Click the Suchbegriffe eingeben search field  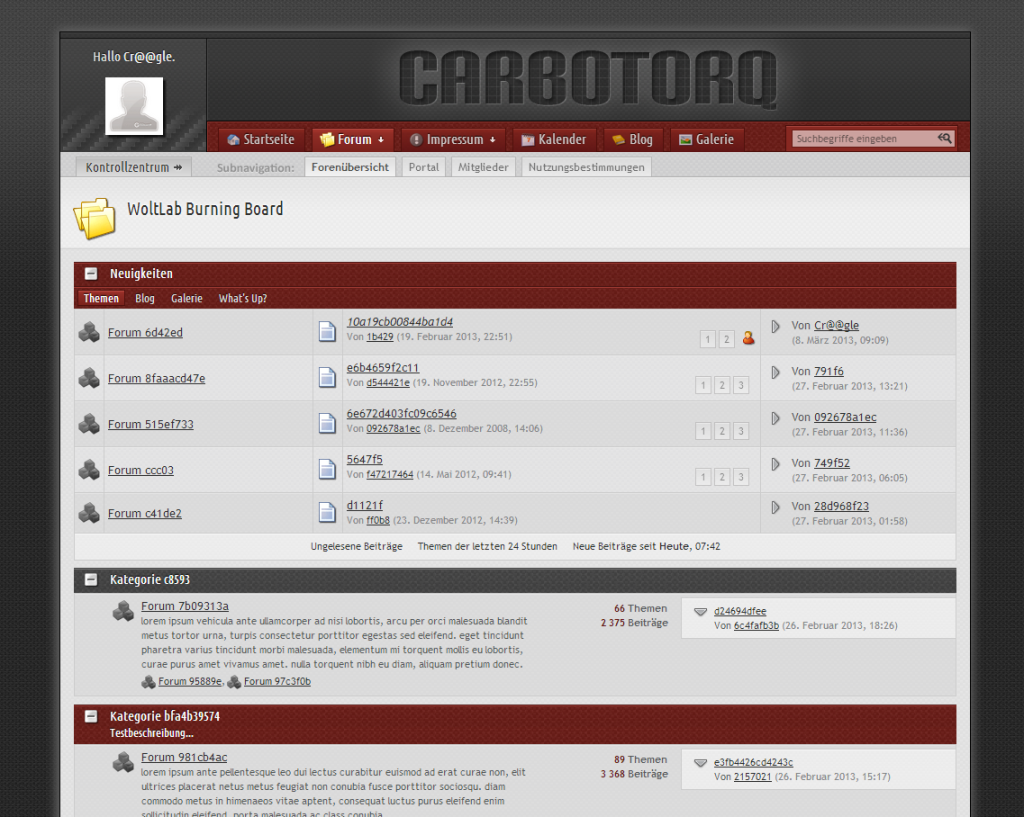tap(862, 139)
